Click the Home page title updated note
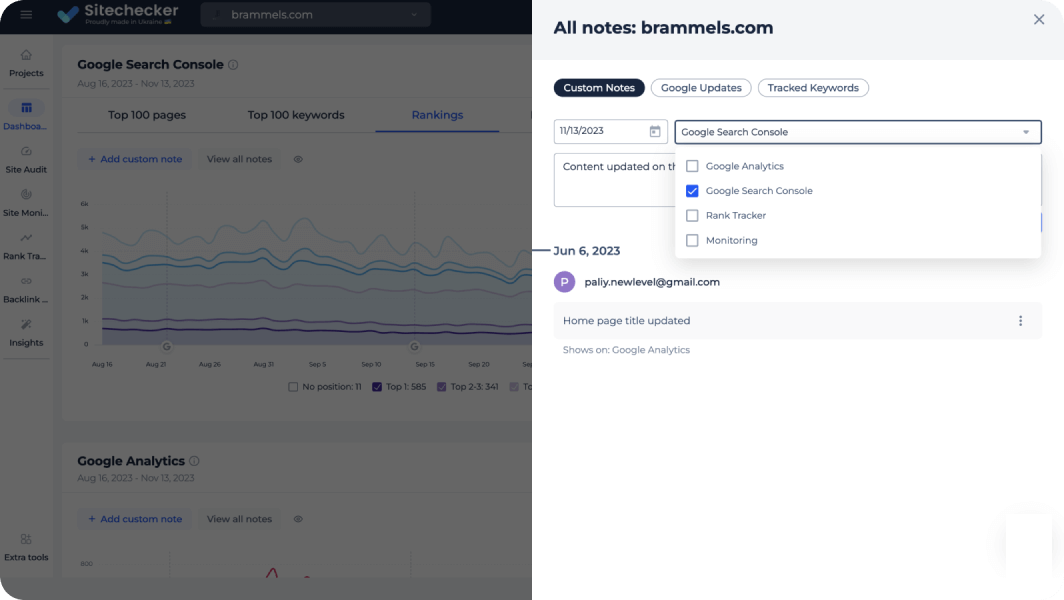Image resolution: width=1064 pixels, height=600 pixels. [x=797, y=321]
